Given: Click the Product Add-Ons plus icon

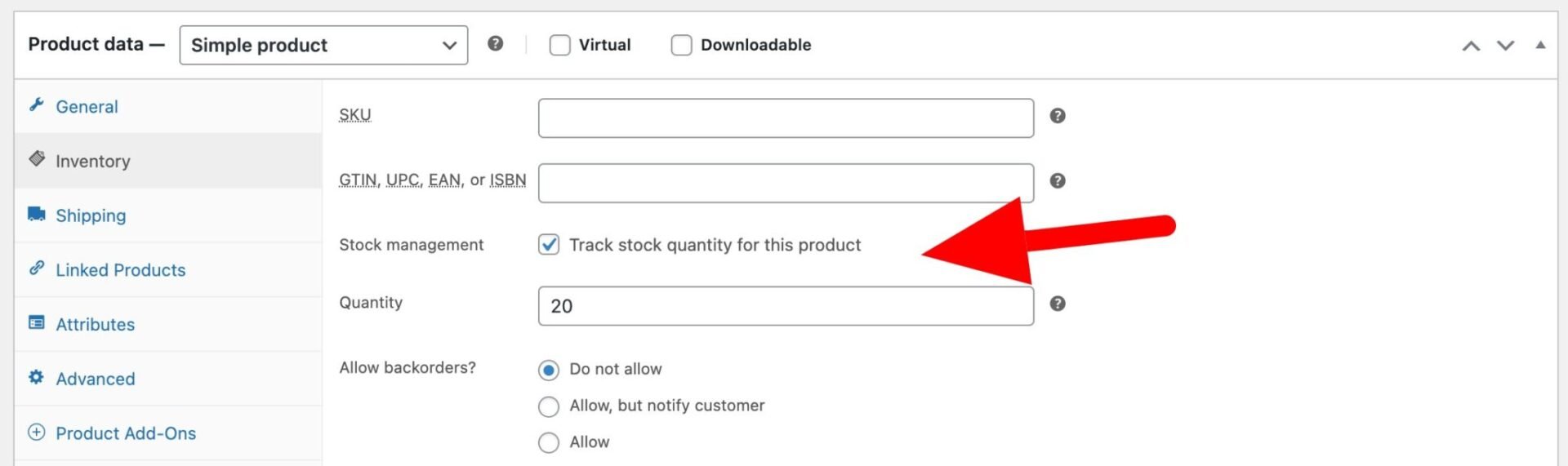Looking at the screenshot, I should pyautogui.click(x=37, y=432).
